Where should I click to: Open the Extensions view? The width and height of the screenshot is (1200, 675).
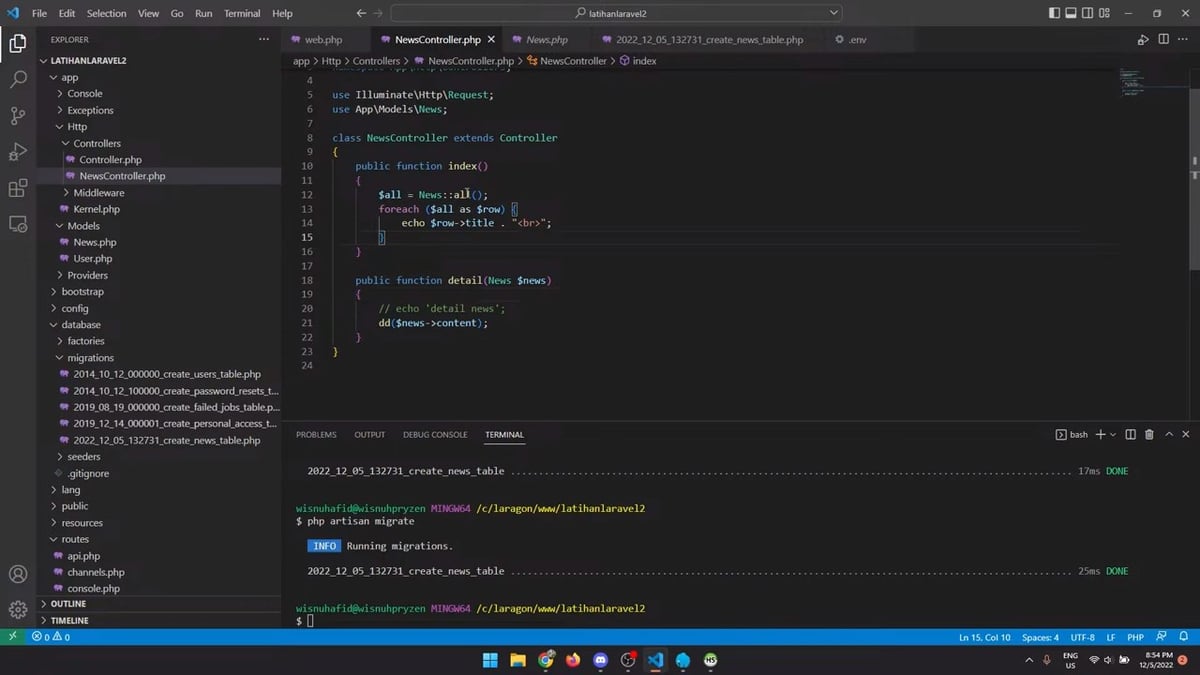[x=18, y=188]
